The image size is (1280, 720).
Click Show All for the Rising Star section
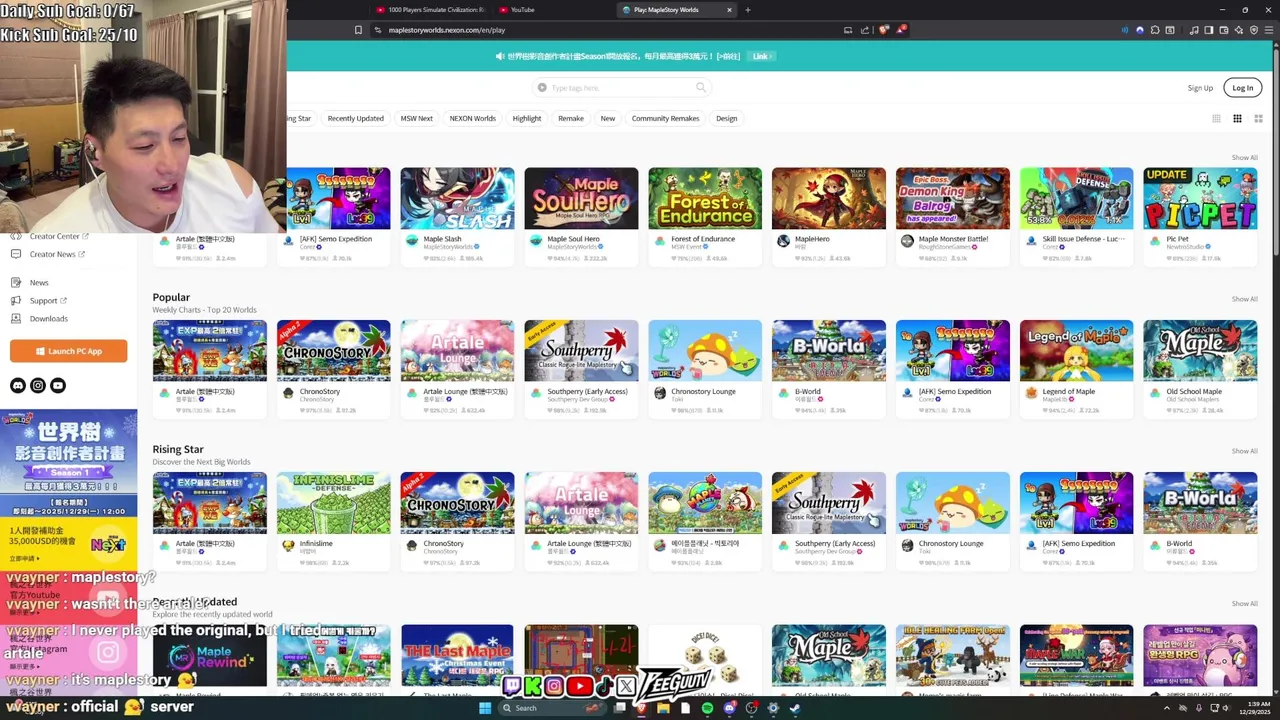1244,451
